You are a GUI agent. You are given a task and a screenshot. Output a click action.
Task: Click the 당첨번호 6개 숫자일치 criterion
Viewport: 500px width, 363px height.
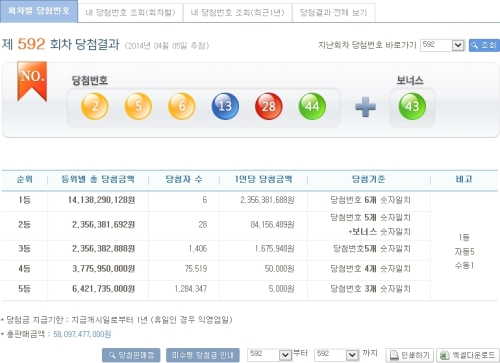coord(370,200)
